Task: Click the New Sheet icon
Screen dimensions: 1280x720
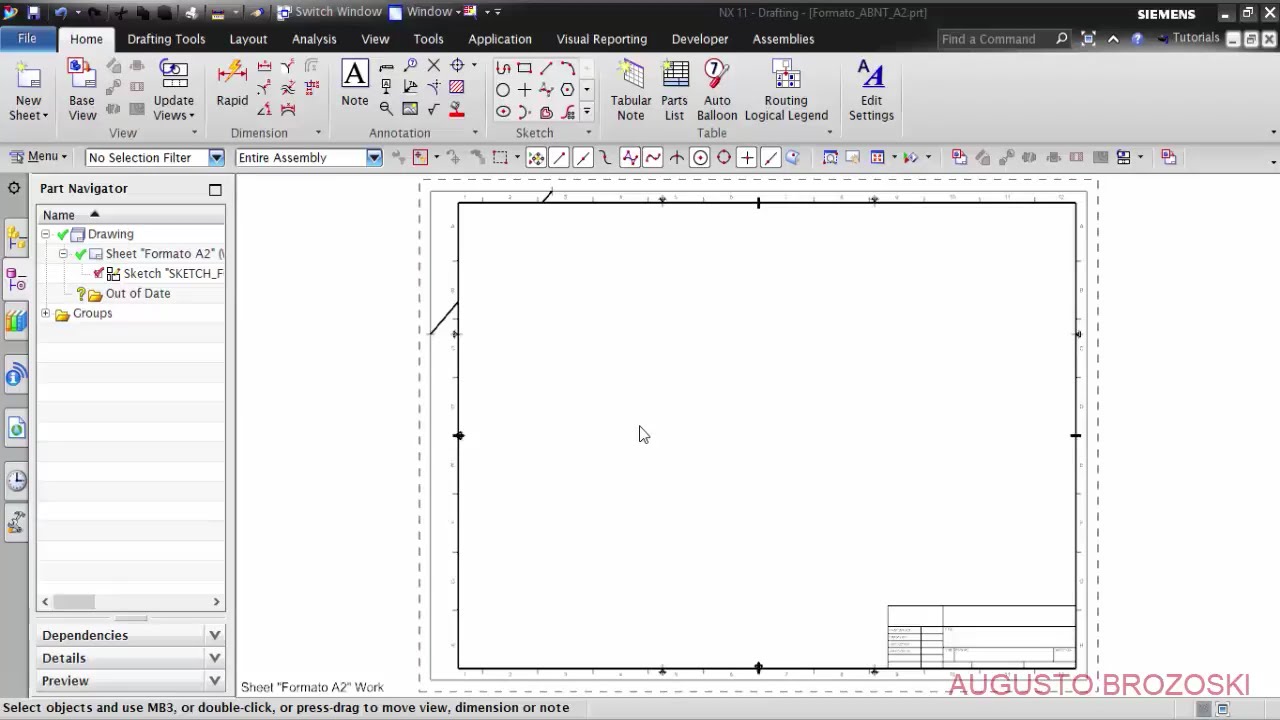Action: point(28,76)
